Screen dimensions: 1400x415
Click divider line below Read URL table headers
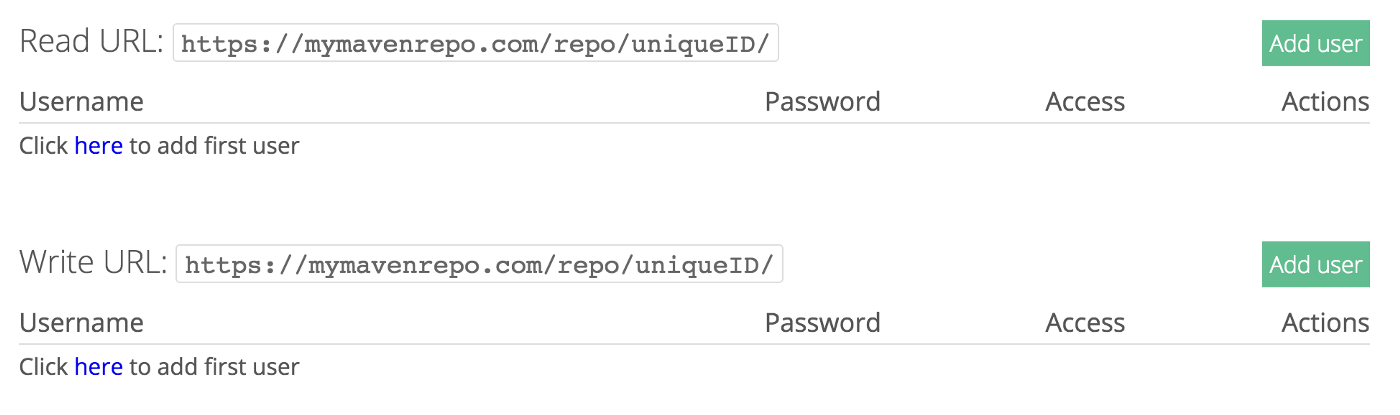694,123
